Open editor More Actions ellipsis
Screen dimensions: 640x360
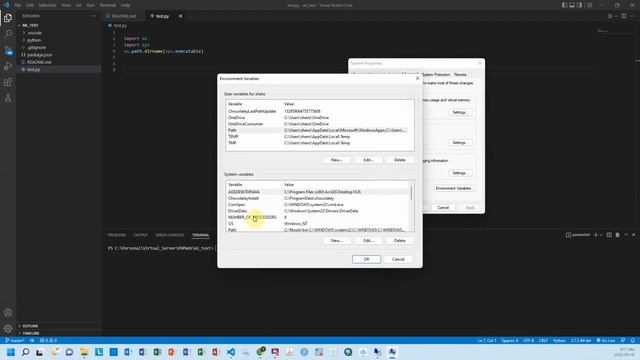tap(633, 16)
